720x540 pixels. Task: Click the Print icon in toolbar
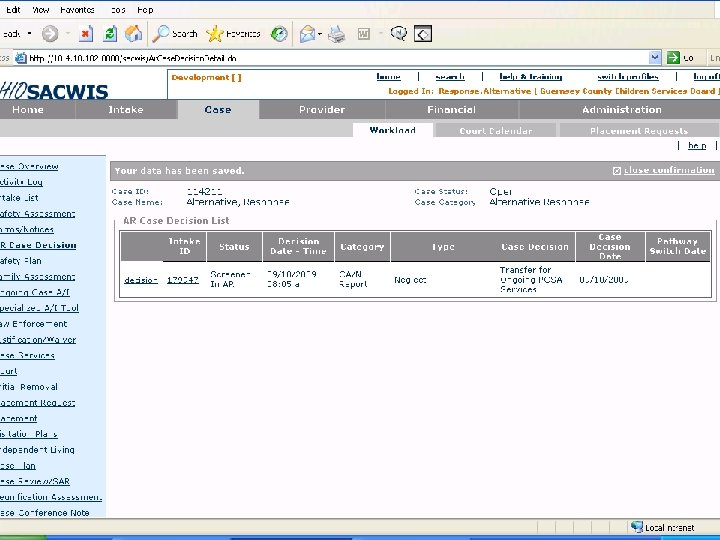pos(337,34)
